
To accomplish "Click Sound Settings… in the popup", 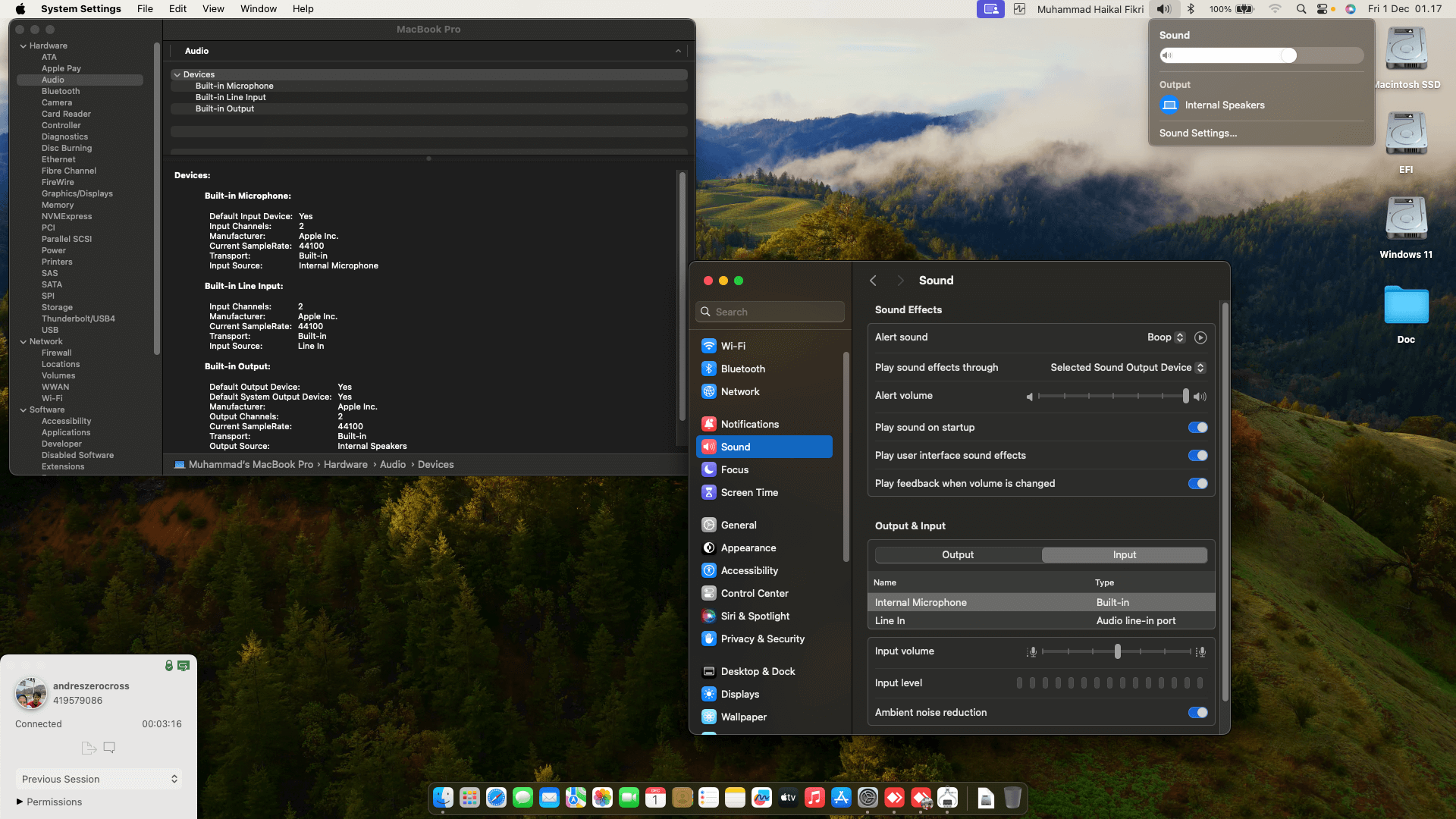I will tap(1197, 133).
